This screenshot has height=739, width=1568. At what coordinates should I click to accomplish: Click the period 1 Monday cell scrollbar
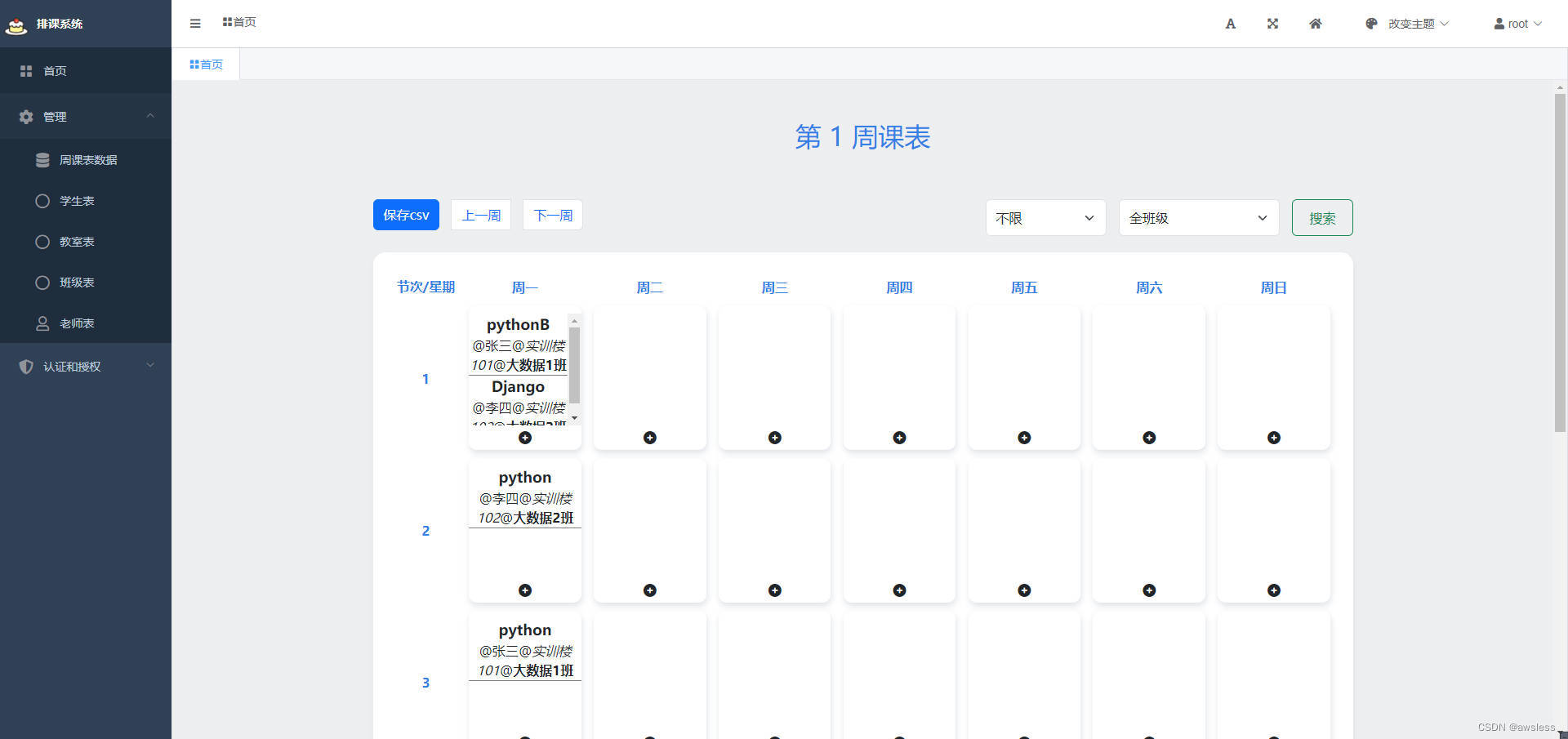(575, 365)
